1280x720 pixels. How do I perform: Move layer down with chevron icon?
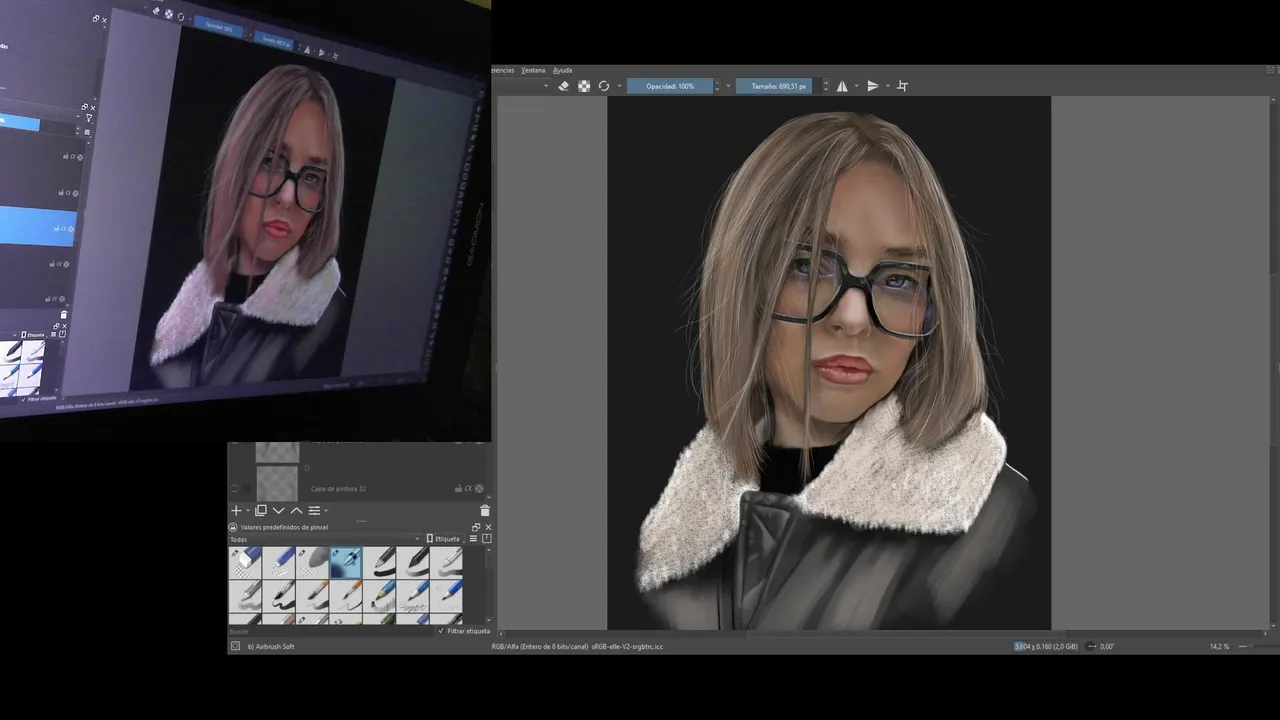click(x=279, y=510)
